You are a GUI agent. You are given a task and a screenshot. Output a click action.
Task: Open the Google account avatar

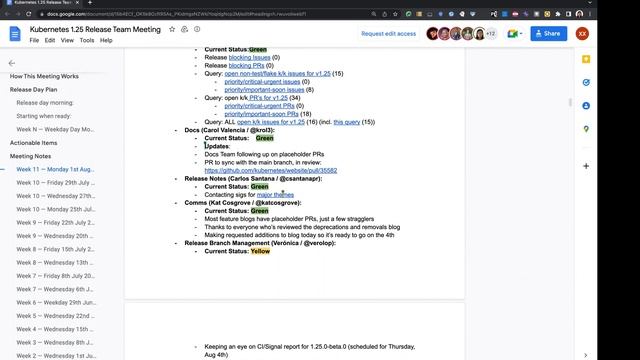(x=582, y=33)
